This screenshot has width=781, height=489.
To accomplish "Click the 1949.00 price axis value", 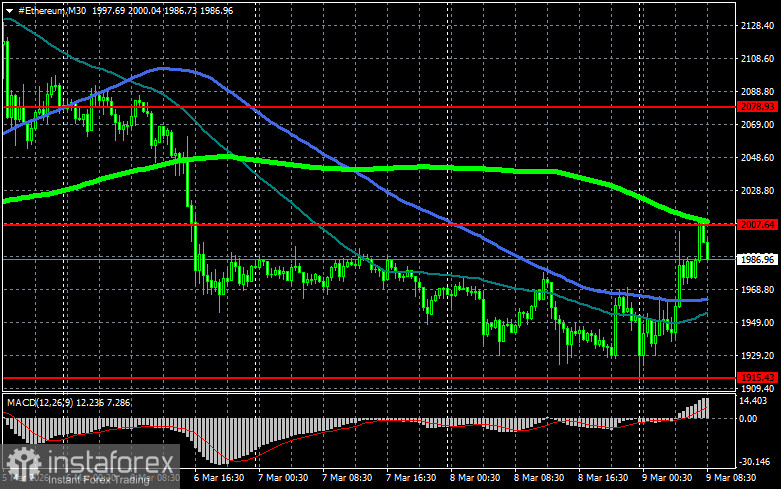I will click(758, 323).
